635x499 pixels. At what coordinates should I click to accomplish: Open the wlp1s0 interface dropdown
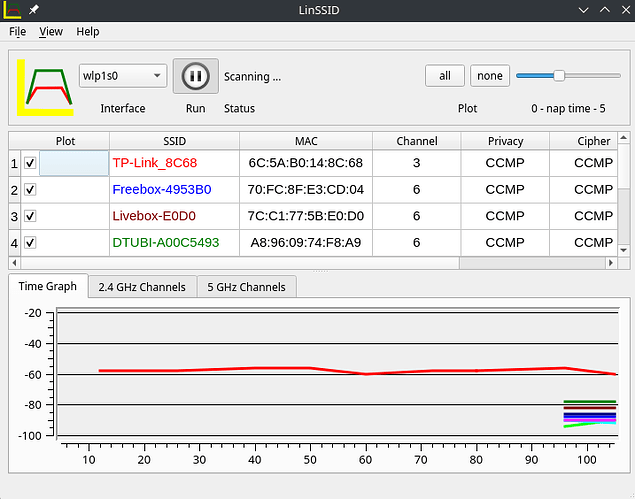pyautogui.click(x=123, y=76)
